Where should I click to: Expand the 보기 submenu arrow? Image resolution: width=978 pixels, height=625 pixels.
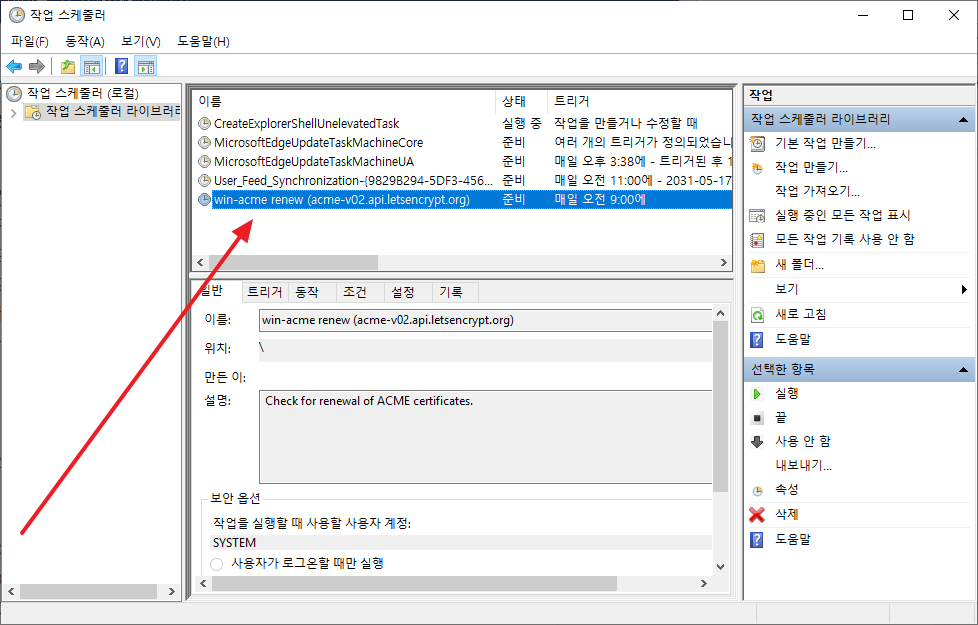964,289
